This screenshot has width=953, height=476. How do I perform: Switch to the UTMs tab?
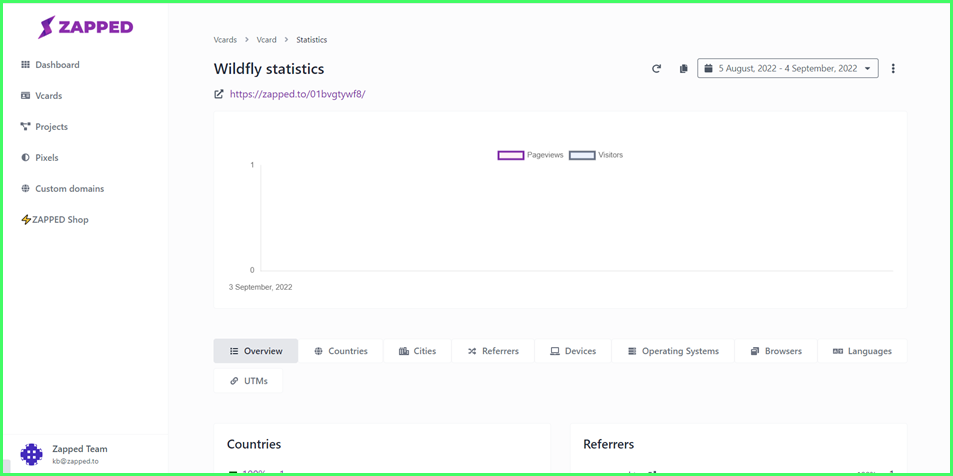pos(248,381)
